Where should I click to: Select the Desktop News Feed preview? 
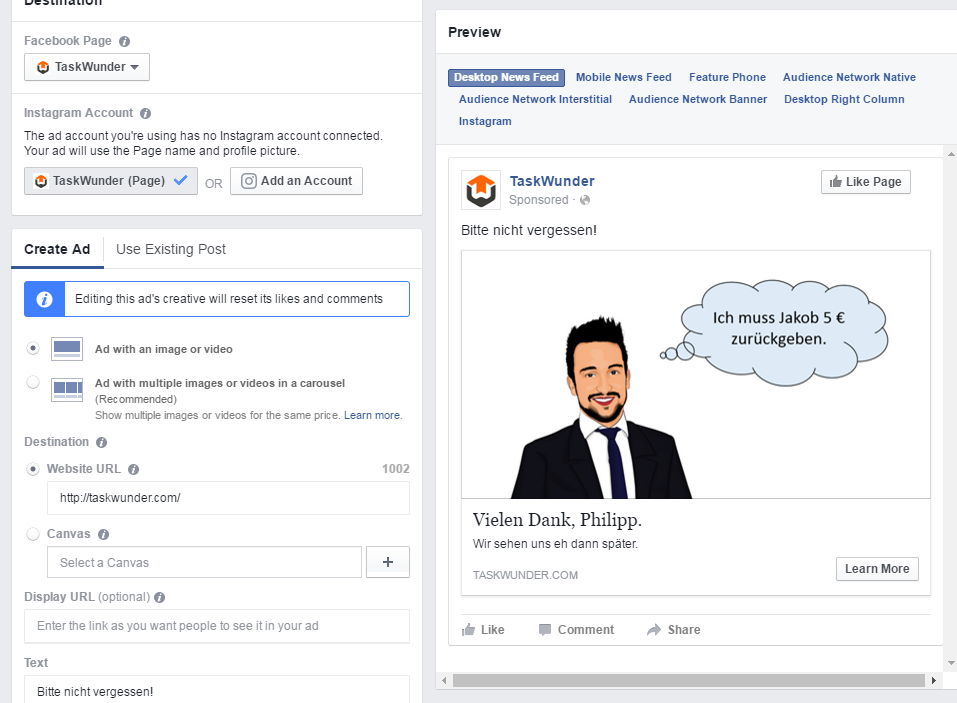pyautogui.click(x=506, y=78)
